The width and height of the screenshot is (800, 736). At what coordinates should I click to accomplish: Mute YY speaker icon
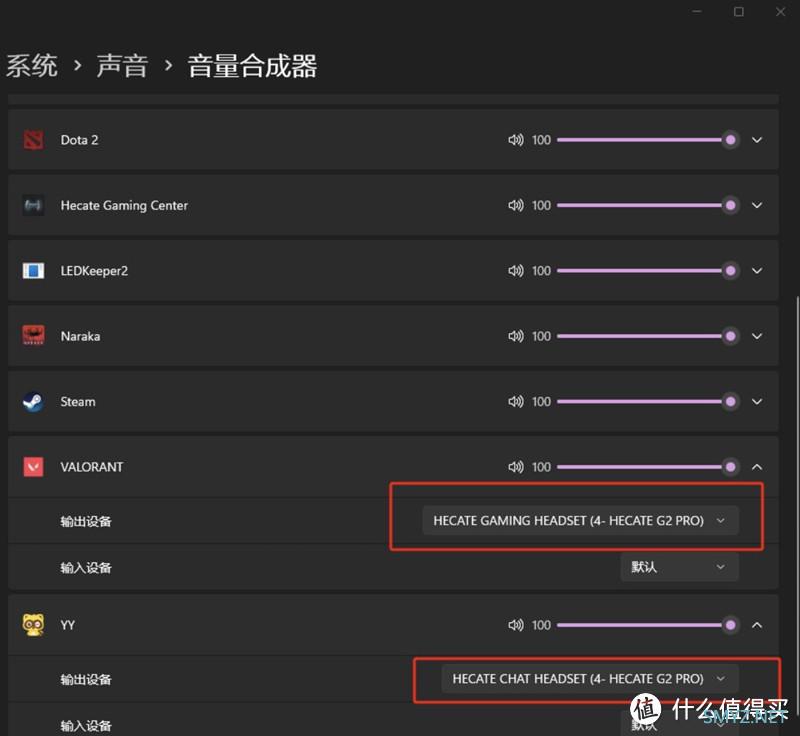point(515,625)
